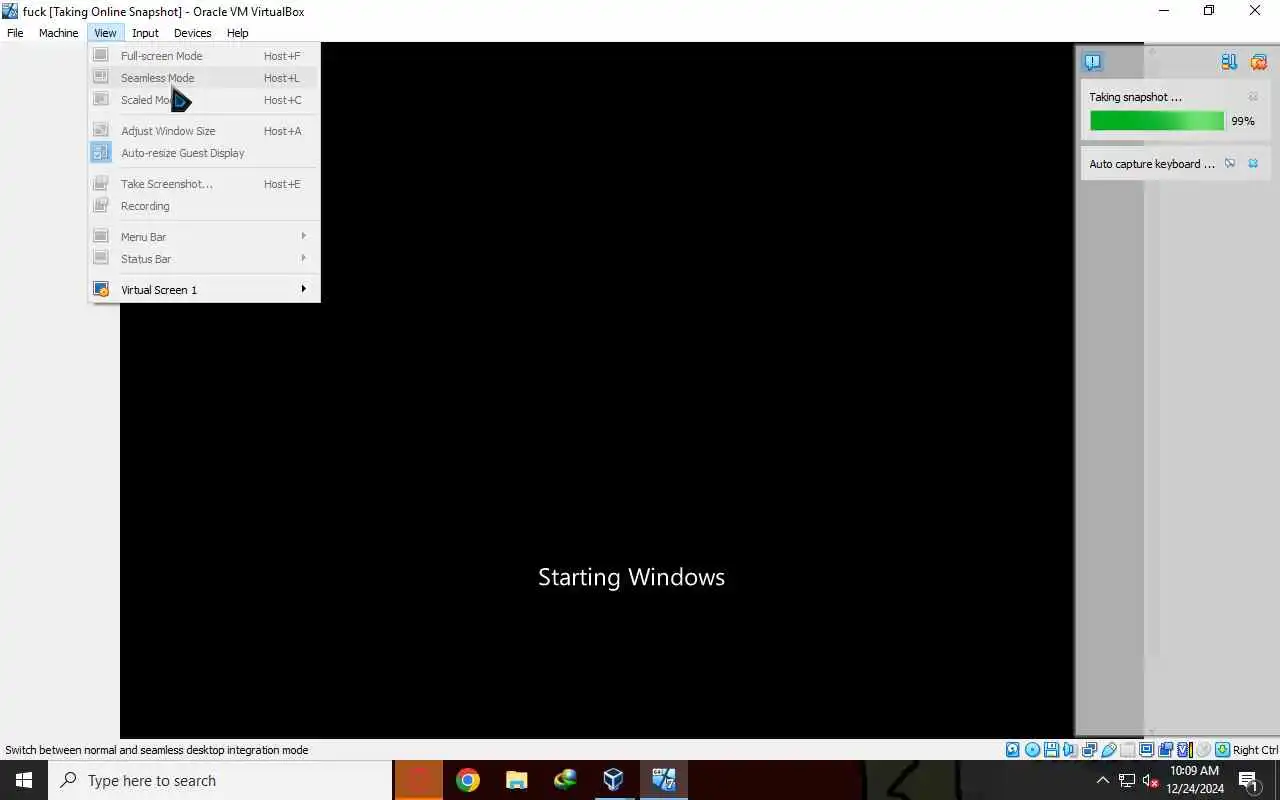
Task: Dismiss the Taking snapshot notification
Action: tap(1253, 97)
